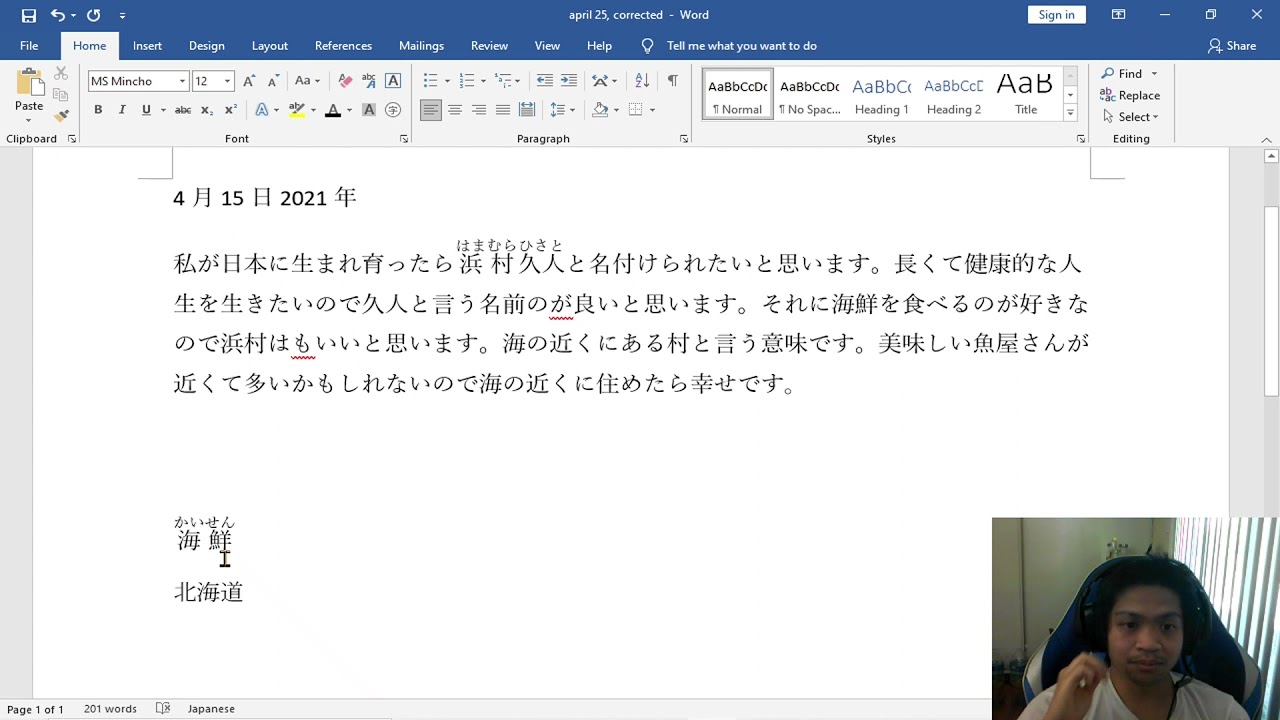Open the File tab
Image resolution: width=1280 pixels, height=720 pixels.
pos(29,46)
